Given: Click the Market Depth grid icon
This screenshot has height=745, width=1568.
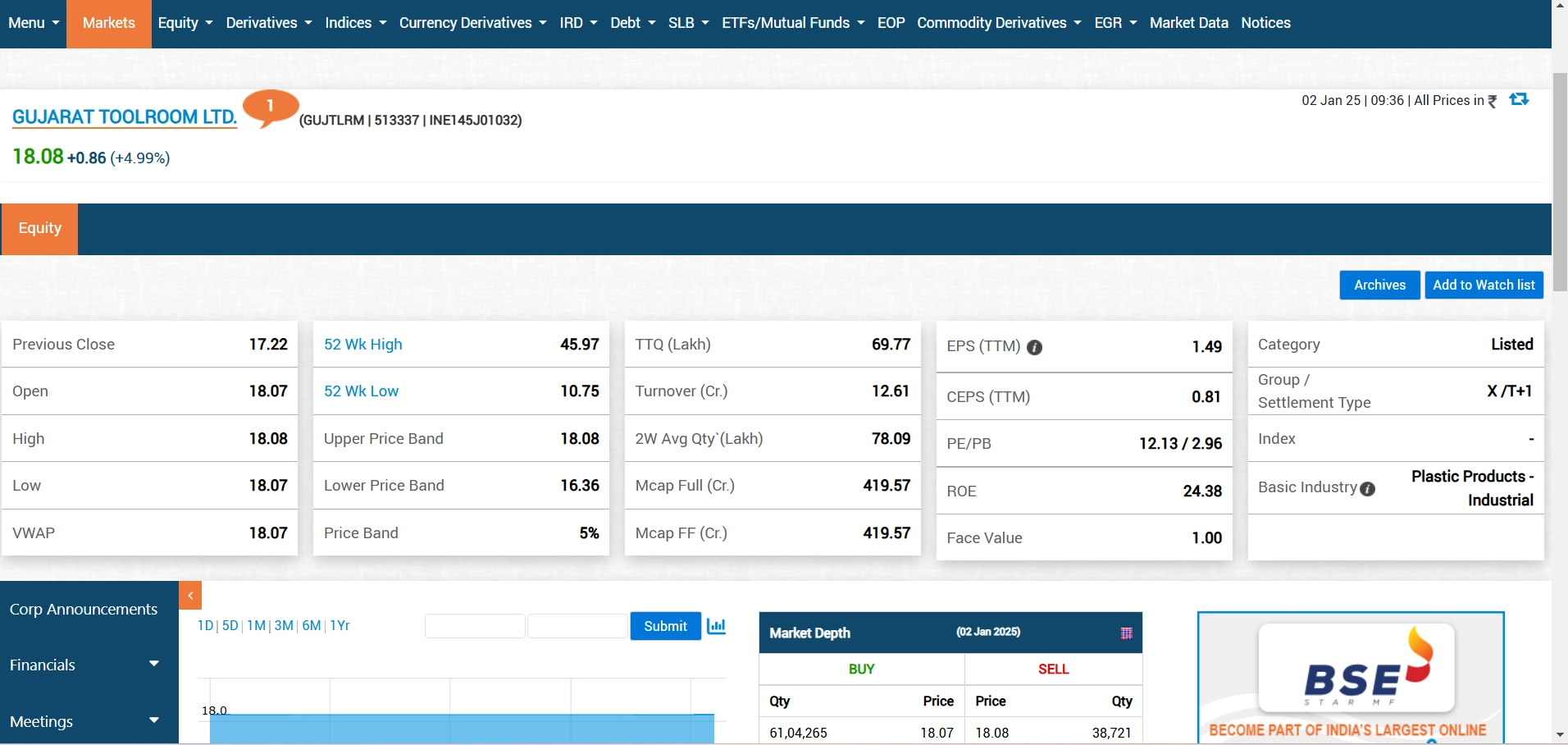Looking at the screenshot, I should click(x=1126, y=633).
